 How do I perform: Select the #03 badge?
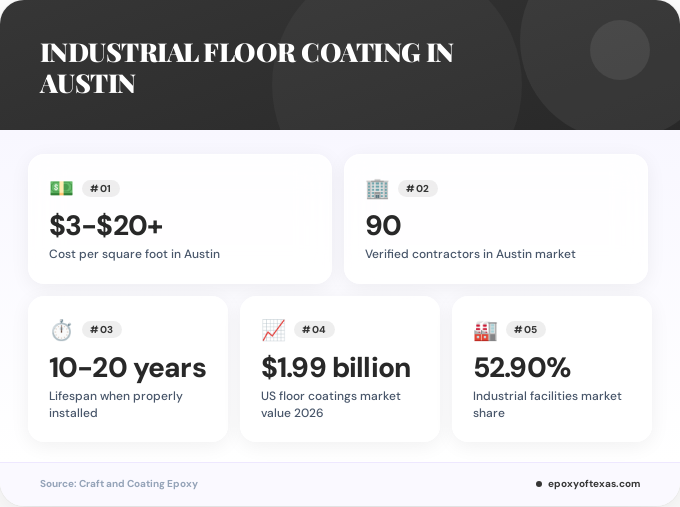pyautogui.click(x=101, y=330)
